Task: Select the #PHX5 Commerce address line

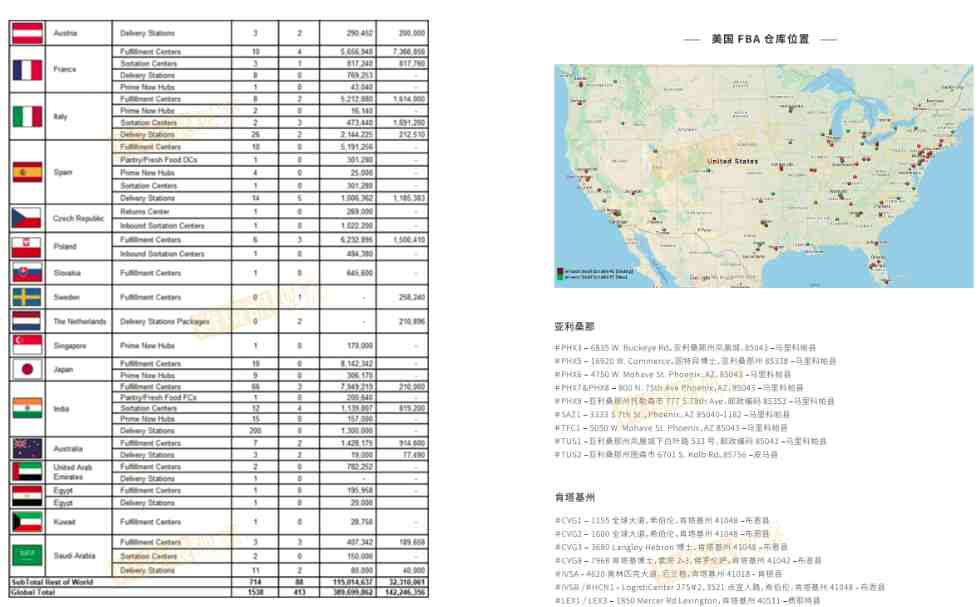Action: [695, 361]
